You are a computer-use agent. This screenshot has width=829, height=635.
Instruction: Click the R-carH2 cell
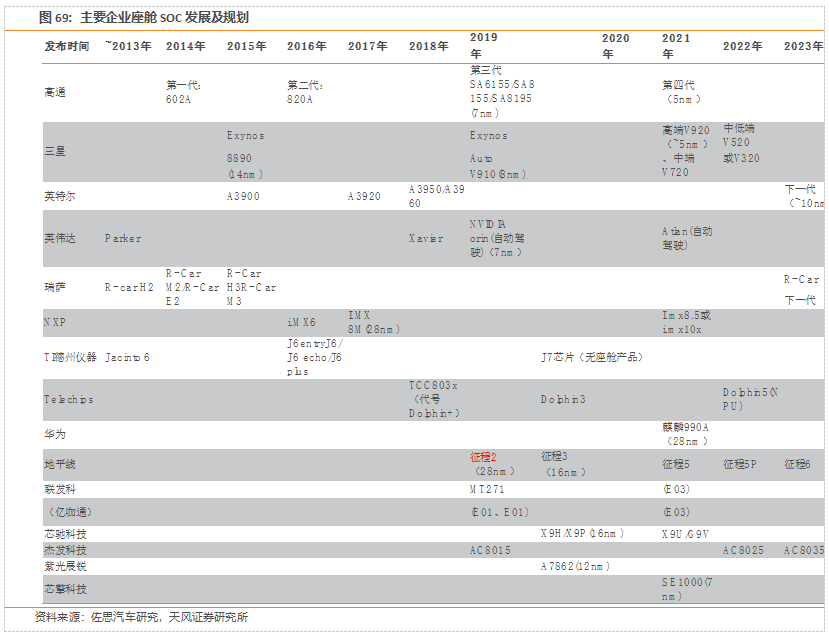(x=129, y=288)
